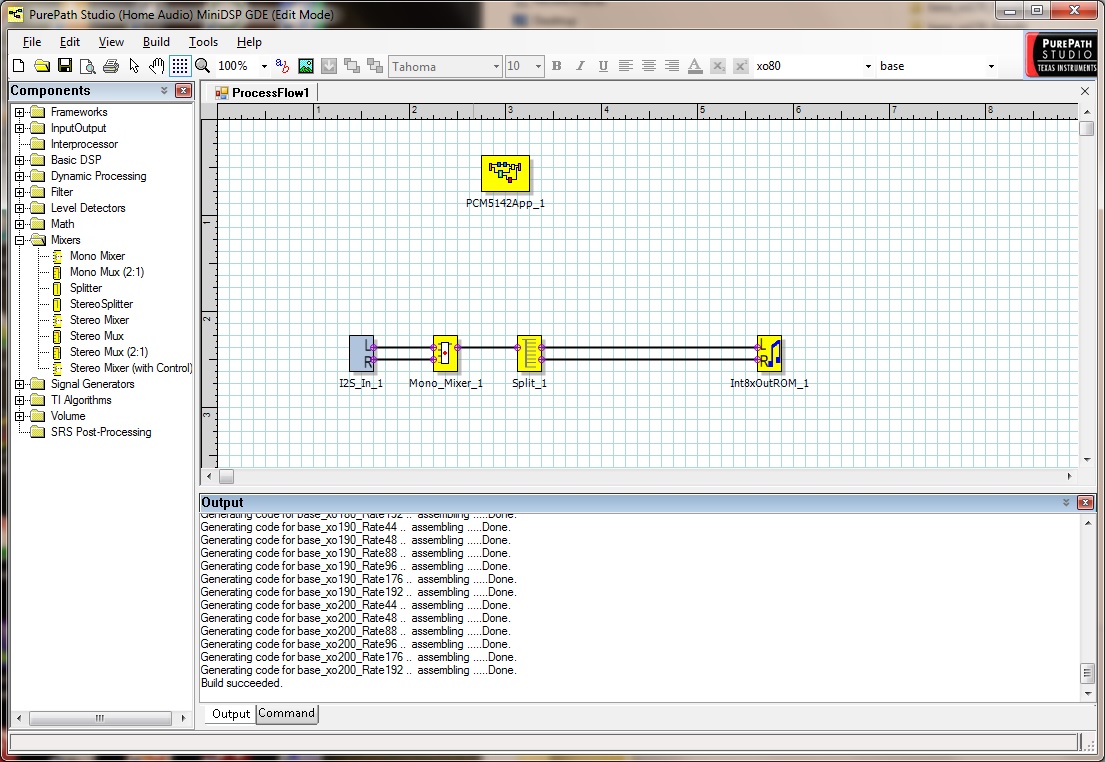Toggle italic formatting

point(580,66)
